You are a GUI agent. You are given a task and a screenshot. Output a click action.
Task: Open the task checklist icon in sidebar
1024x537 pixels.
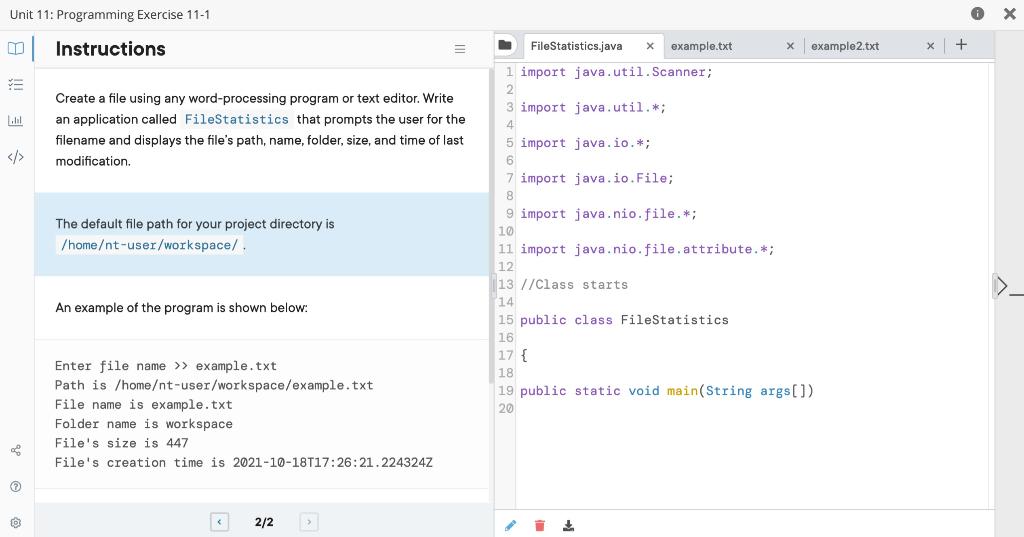click(16, 84)
